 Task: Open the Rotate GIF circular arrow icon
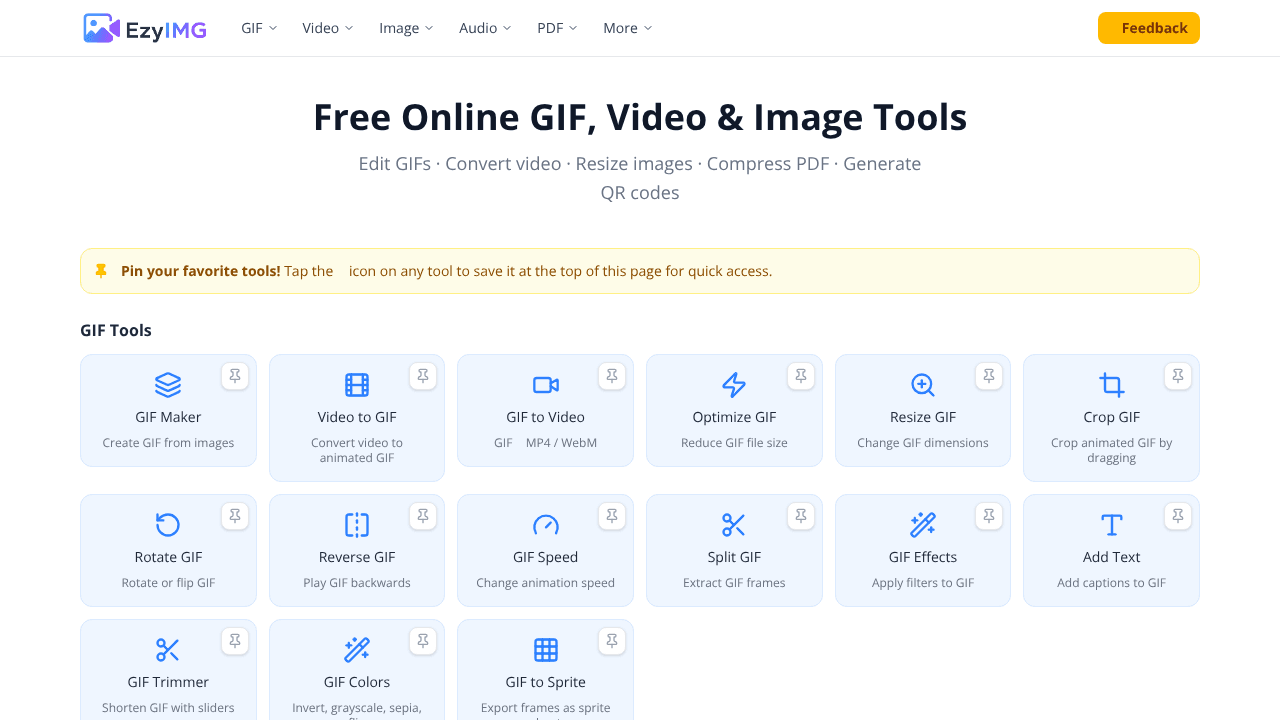tap(168, 525)
